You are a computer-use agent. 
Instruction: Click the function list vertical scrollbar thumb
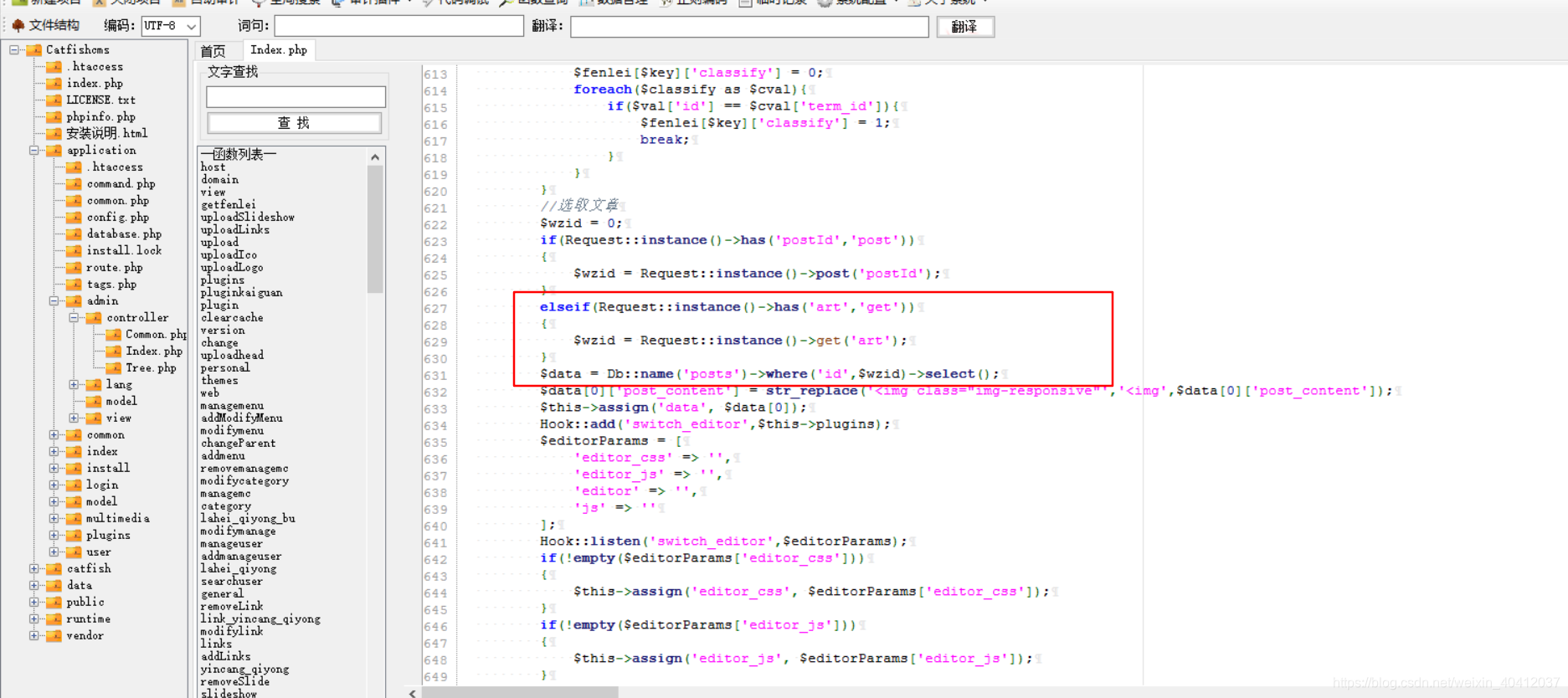point(375,229)
